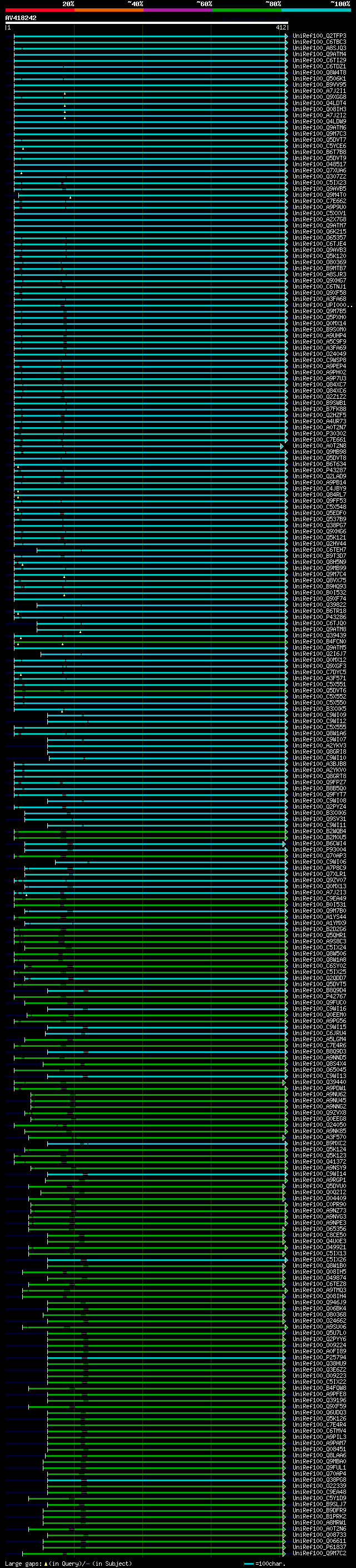The height and width of the screenshot is (1568, 356).
Task: Select hit UniRef100_Q5DVT6
Action: [x=319, y=690]
